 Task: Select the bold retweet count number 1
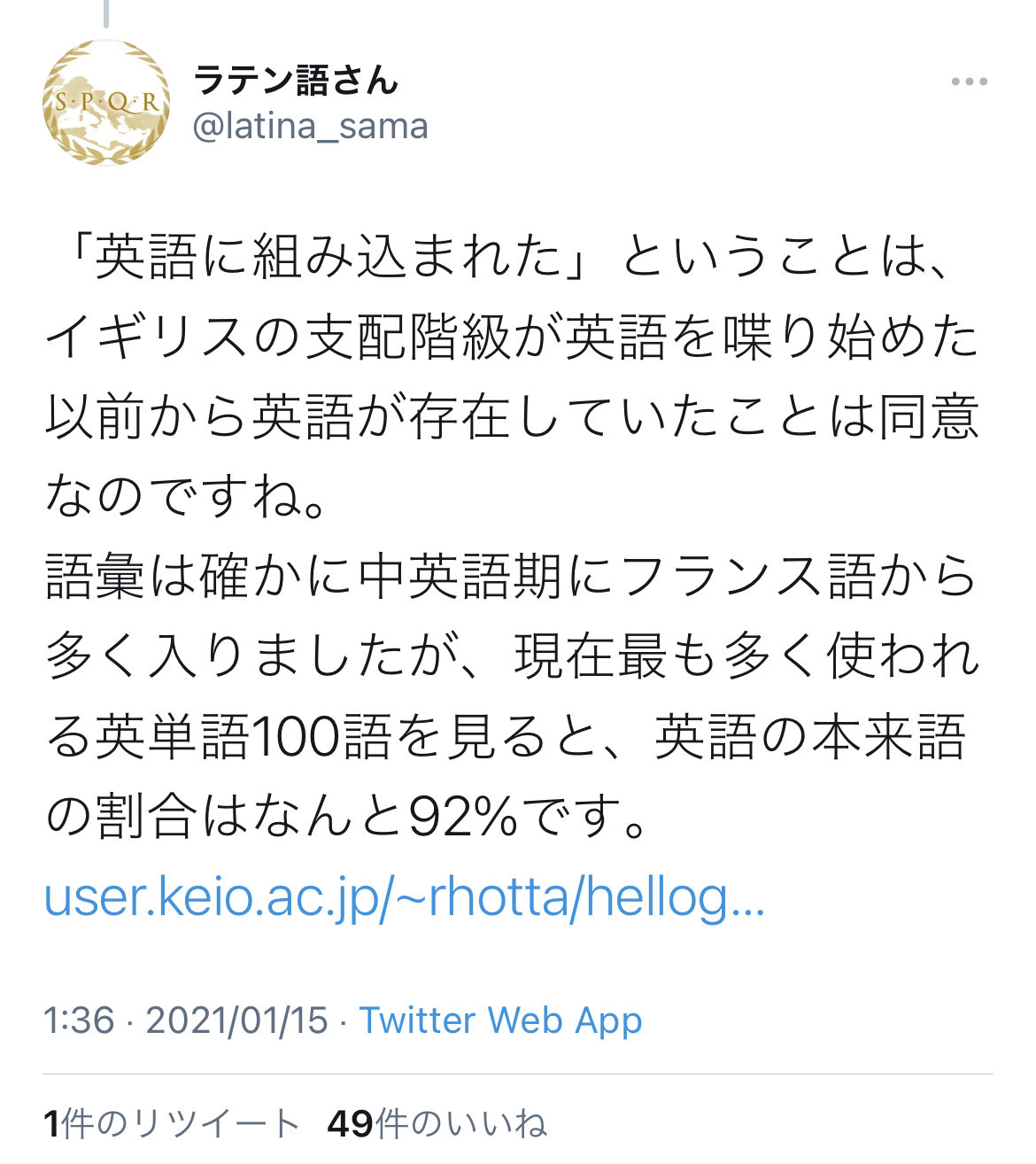tap(52, 1124)
